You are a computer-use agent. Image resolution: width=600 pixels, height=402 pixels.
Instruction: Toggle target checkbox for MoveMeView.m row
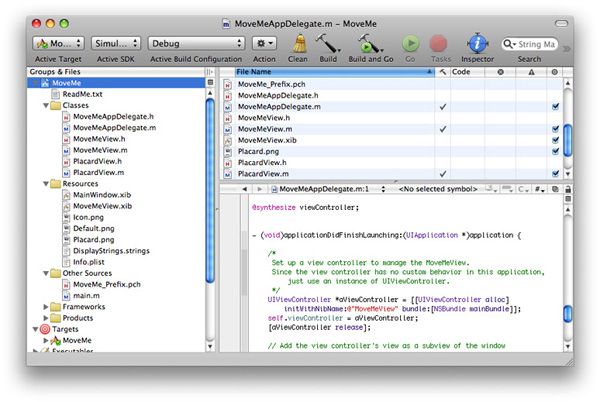coord(555,129)
